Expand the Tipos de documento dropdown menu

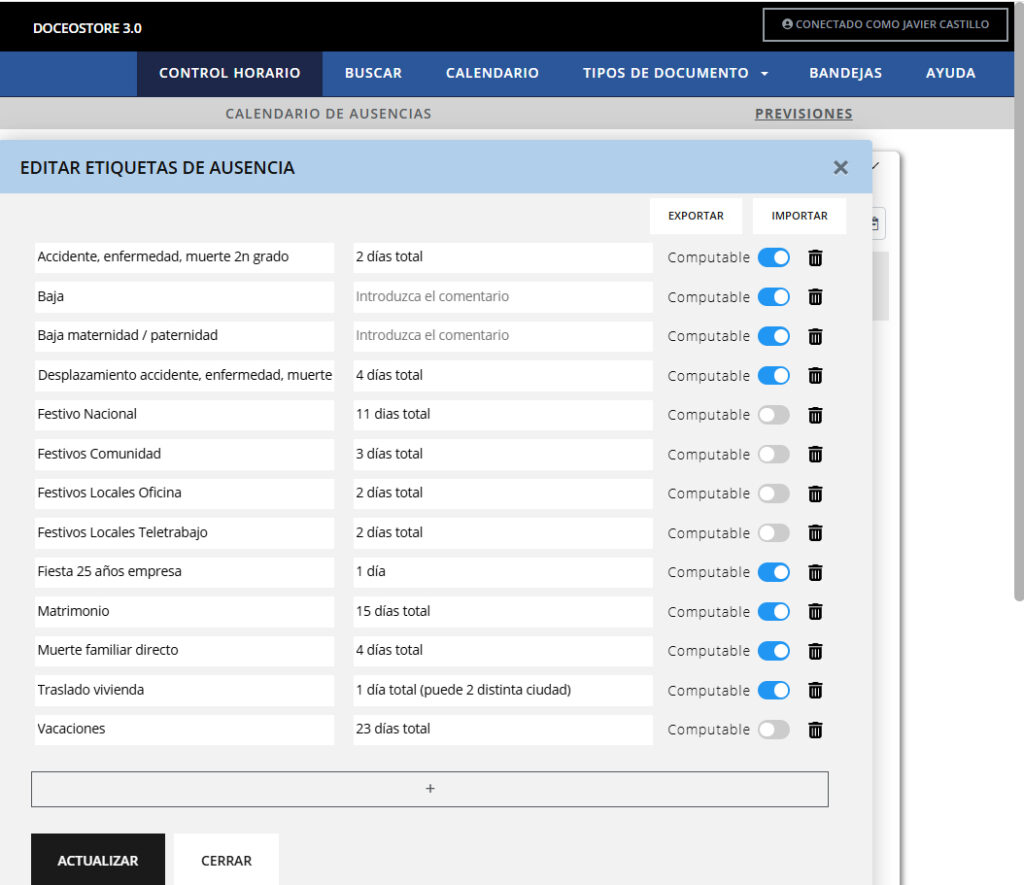coord(675,73)
